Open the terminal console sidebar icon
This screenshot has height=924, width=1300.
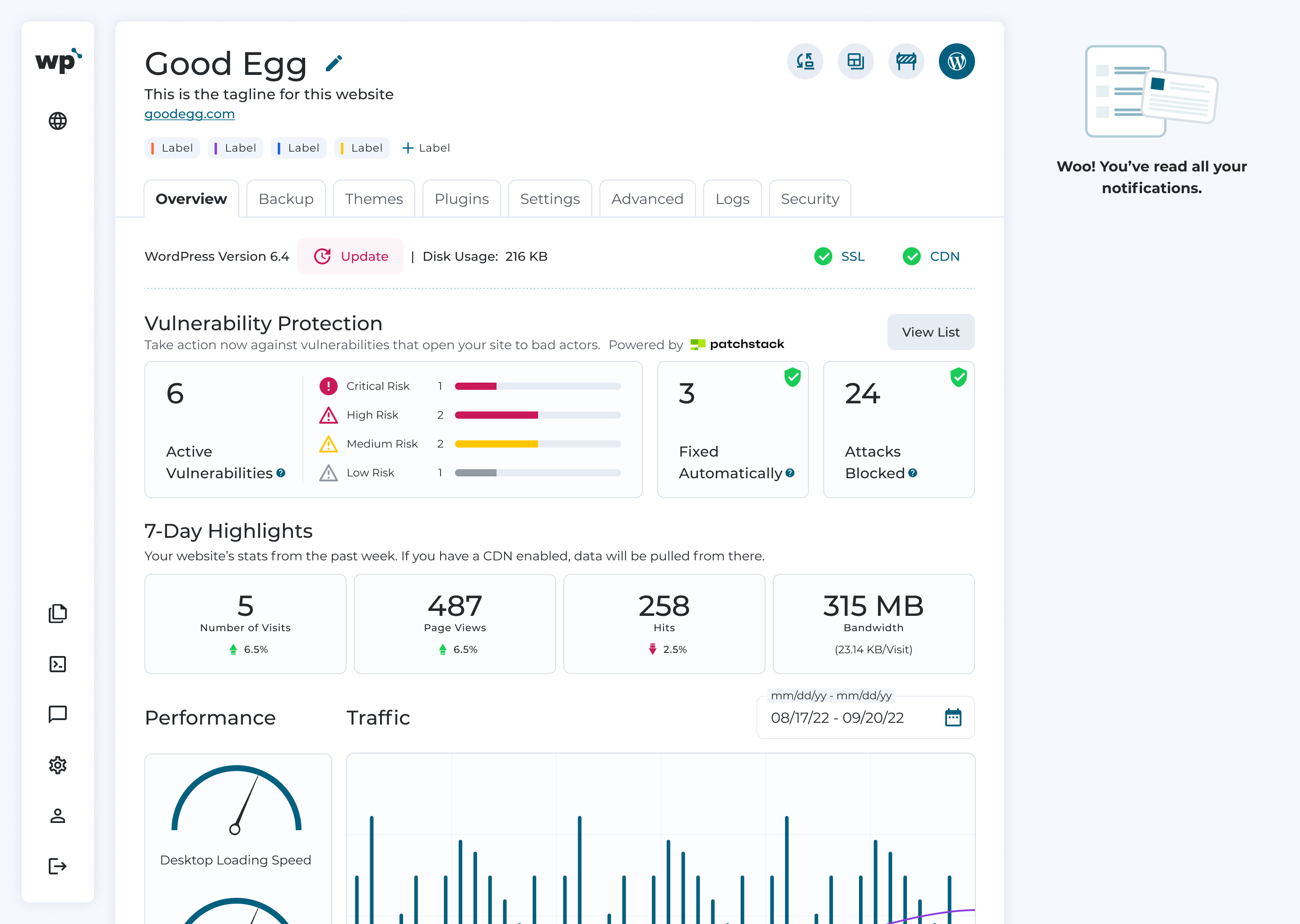(x=57, y=664)
